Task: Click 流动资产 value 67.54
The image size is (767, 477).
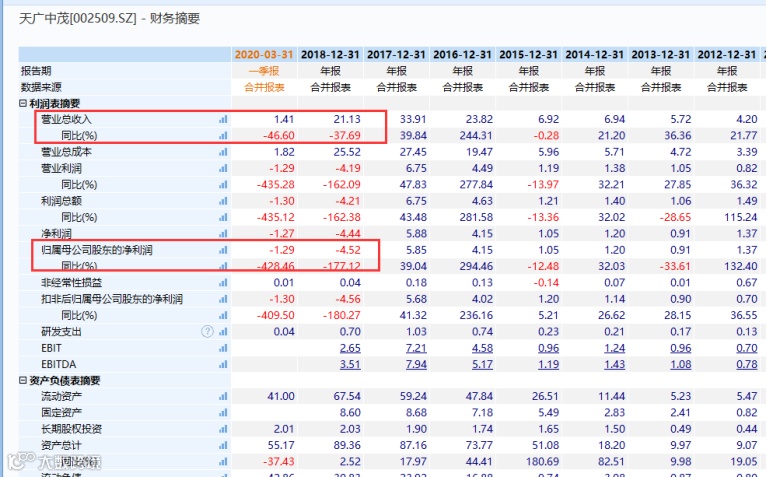Action: [x=347, y=396]
